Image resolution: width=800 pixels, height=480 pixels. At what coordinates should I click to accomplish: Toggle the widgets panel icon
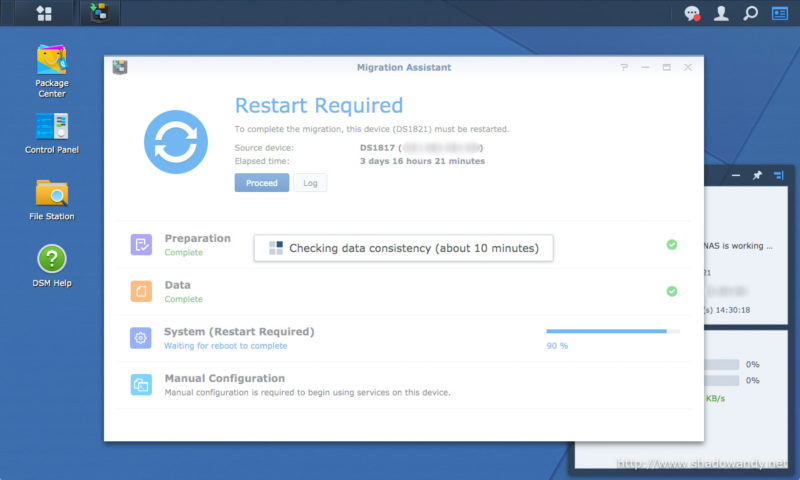pyautogui.click(x=779, y=13)
